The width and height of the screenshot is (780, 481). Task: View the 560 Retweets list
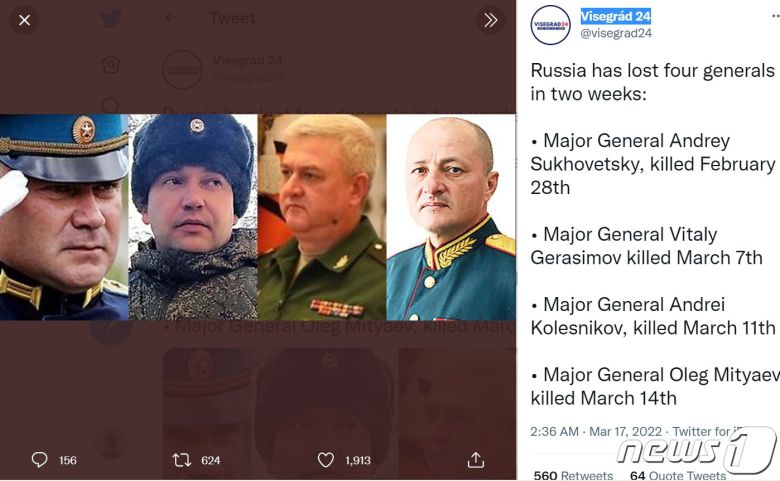tap(573, 475)
